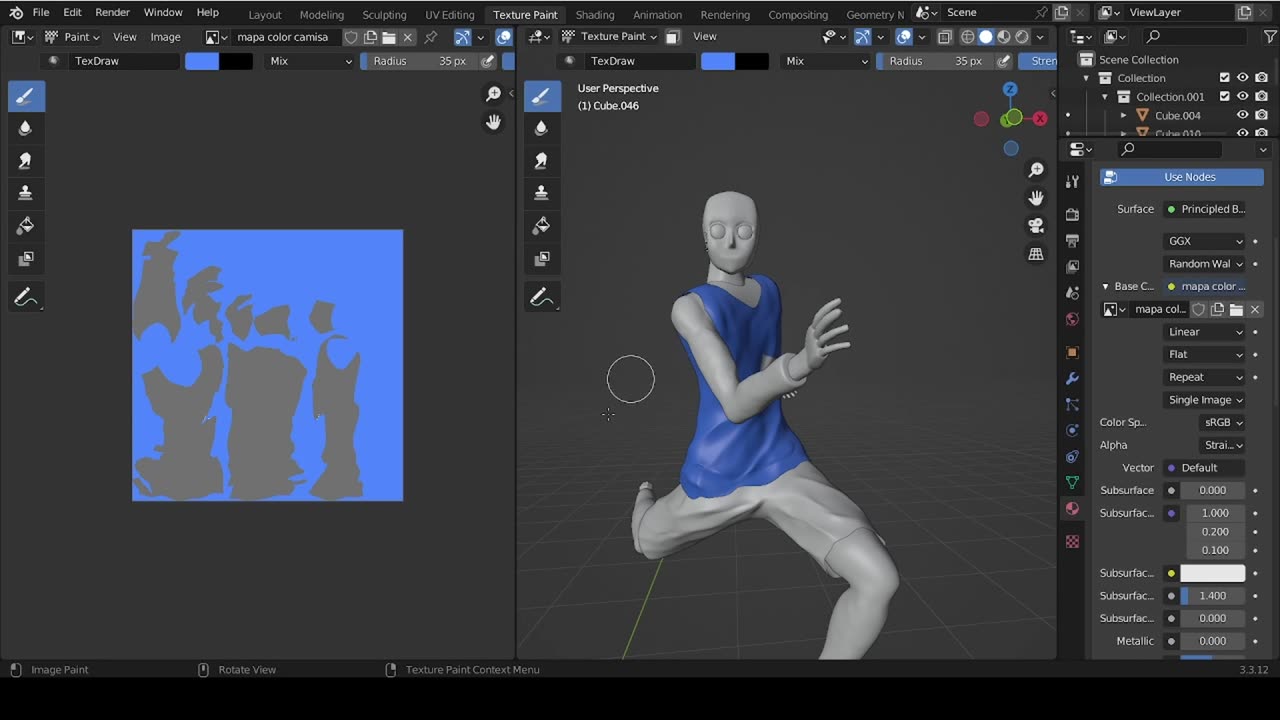The height and width of the screenshot is (720, 1280).
Task: Switch orthographic/perspective grid icon
Action: pos(1036,254)
